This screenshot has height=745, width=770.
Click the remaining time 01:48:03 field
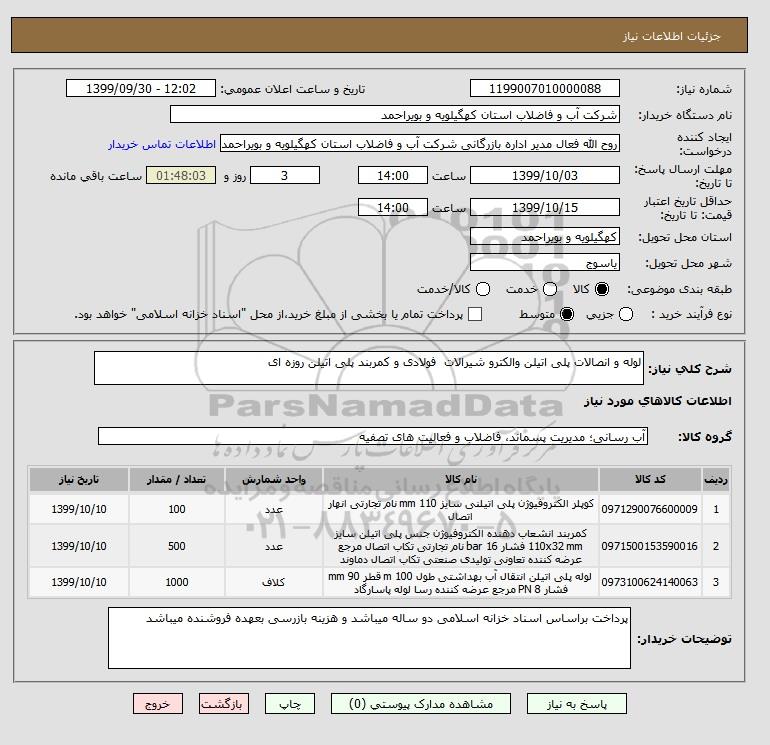pyautogui.click(x=181, y=175)
